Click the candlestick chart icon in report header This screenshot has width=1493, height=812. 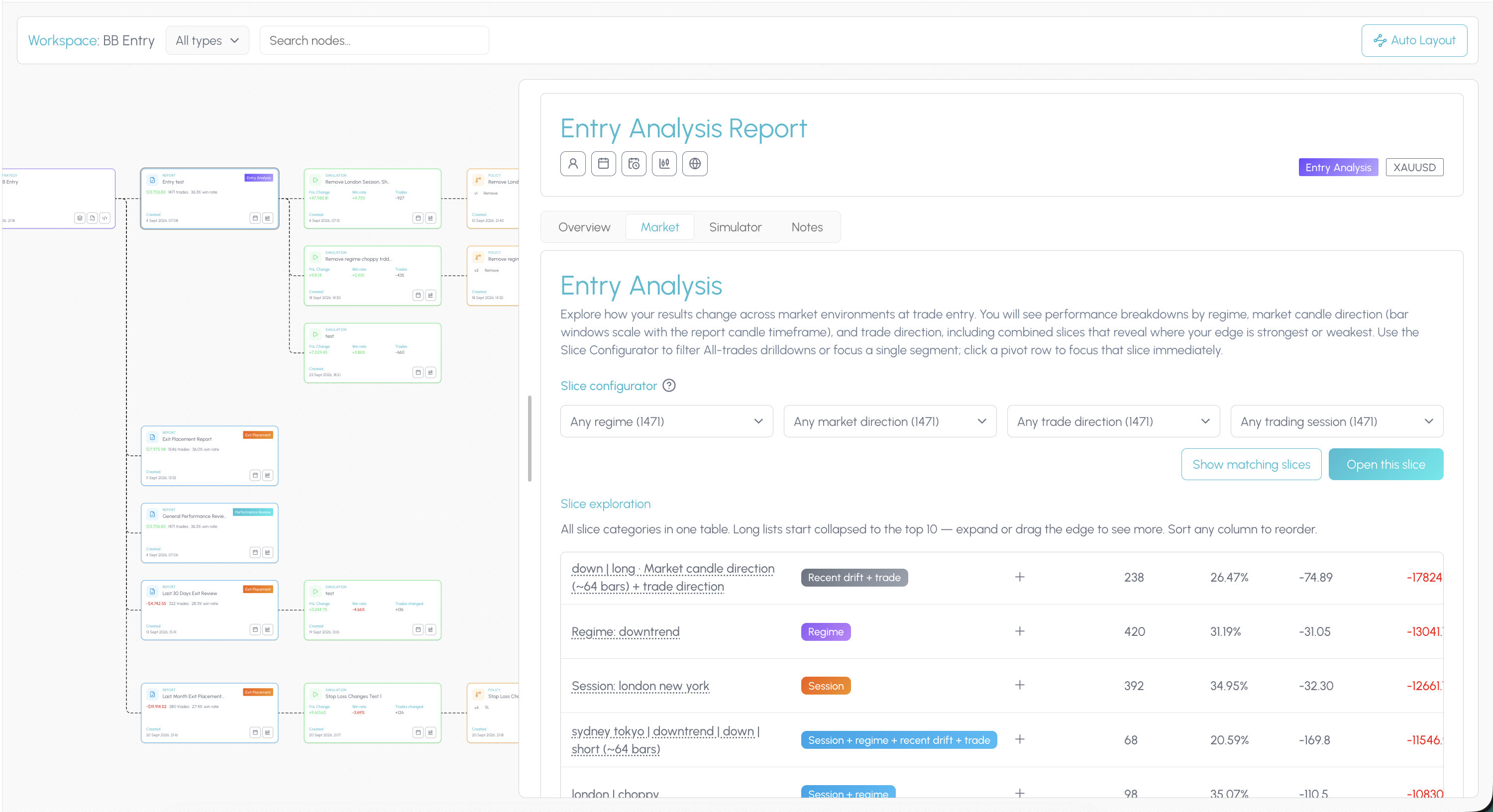664,163
